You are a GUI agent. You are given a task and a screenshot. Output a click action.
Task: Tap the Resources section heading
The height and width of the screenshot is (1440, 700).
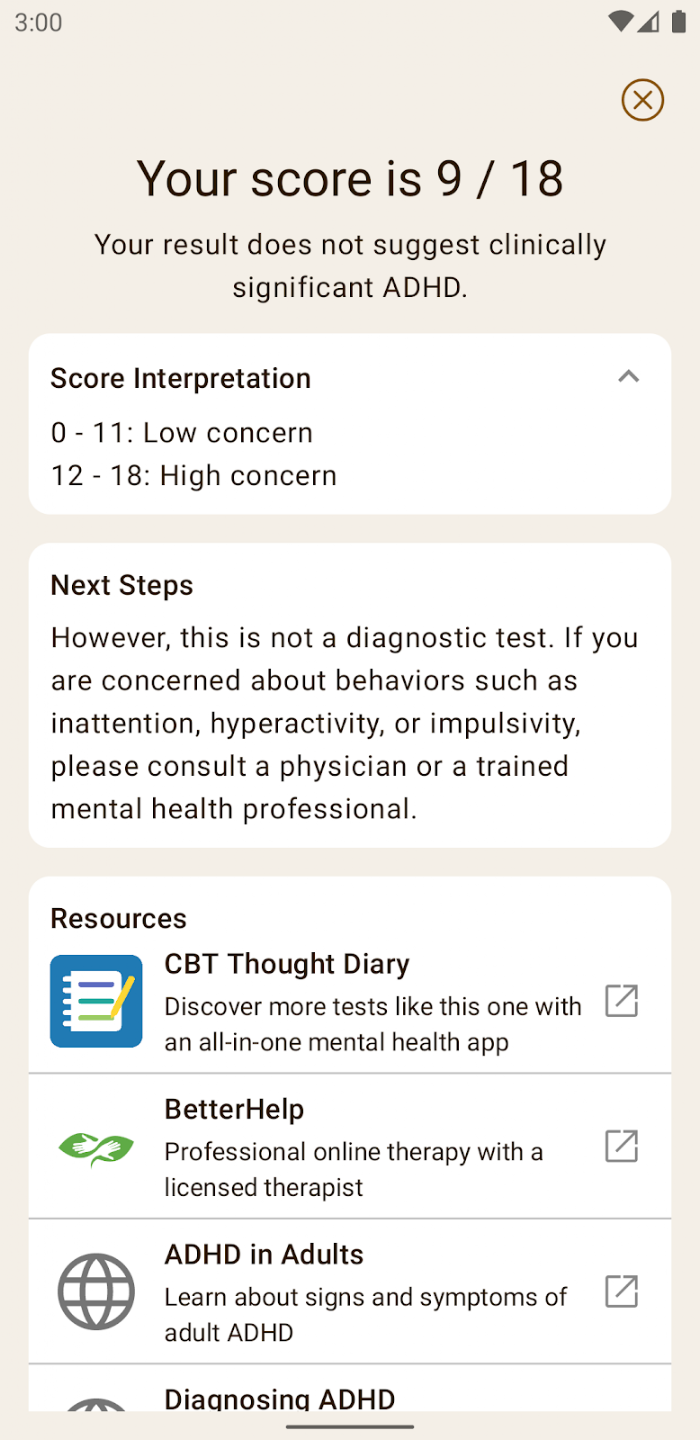119,919
